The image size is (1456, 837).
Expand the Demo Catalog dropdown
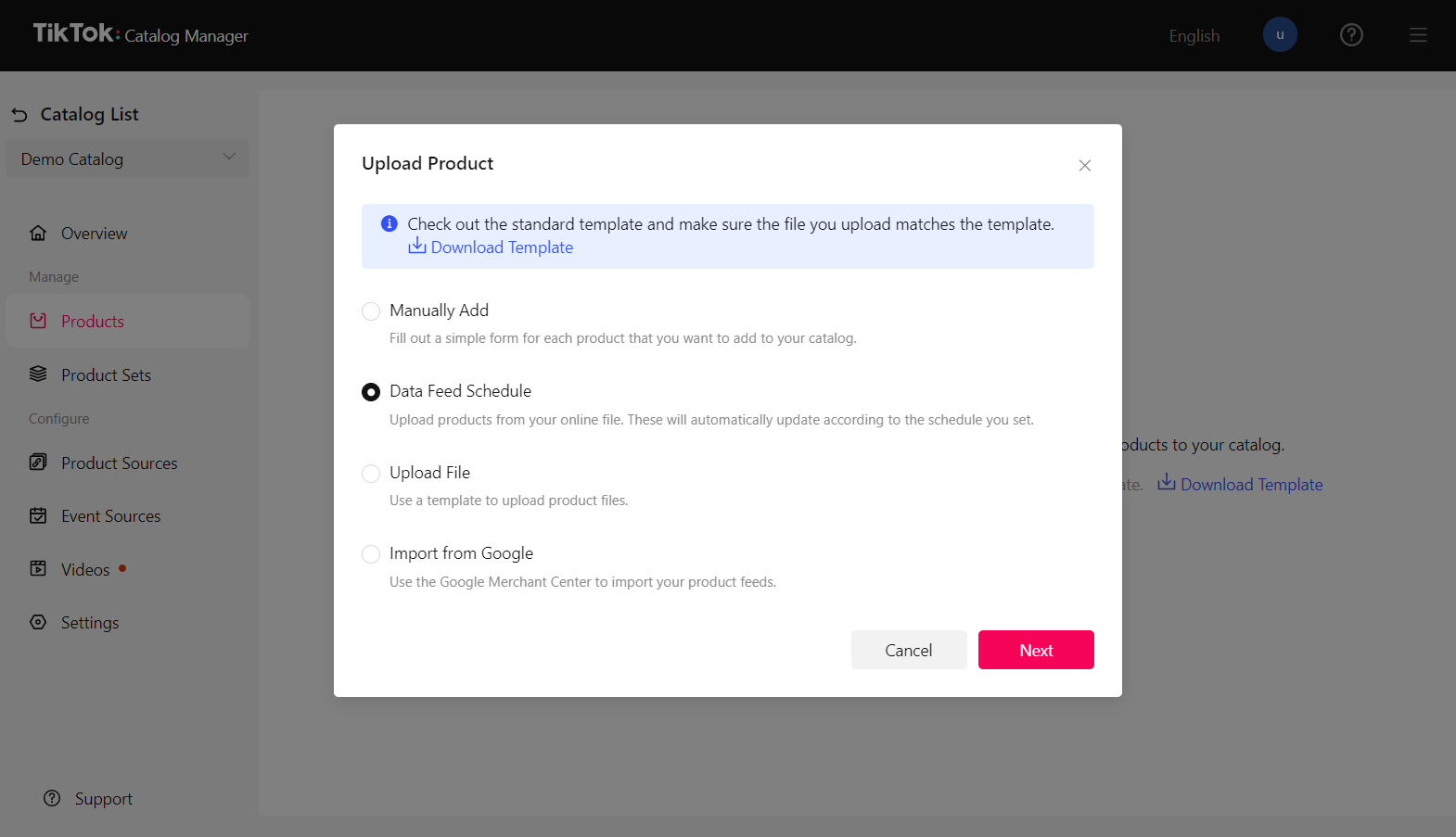127,159
